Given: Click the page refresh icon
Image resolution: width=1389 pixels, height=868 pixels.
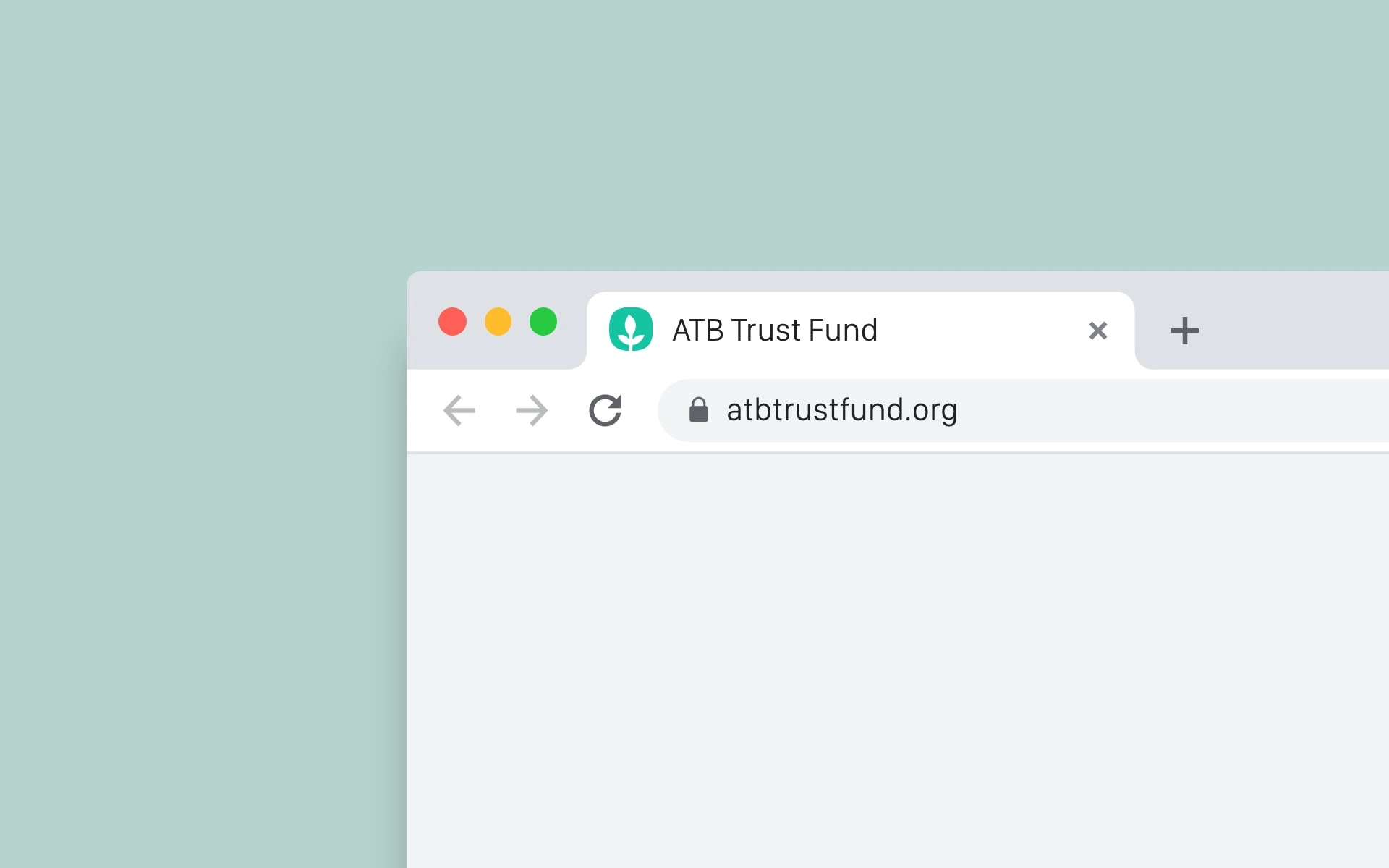Looking at the screenshot, I should tap(605, 409).
